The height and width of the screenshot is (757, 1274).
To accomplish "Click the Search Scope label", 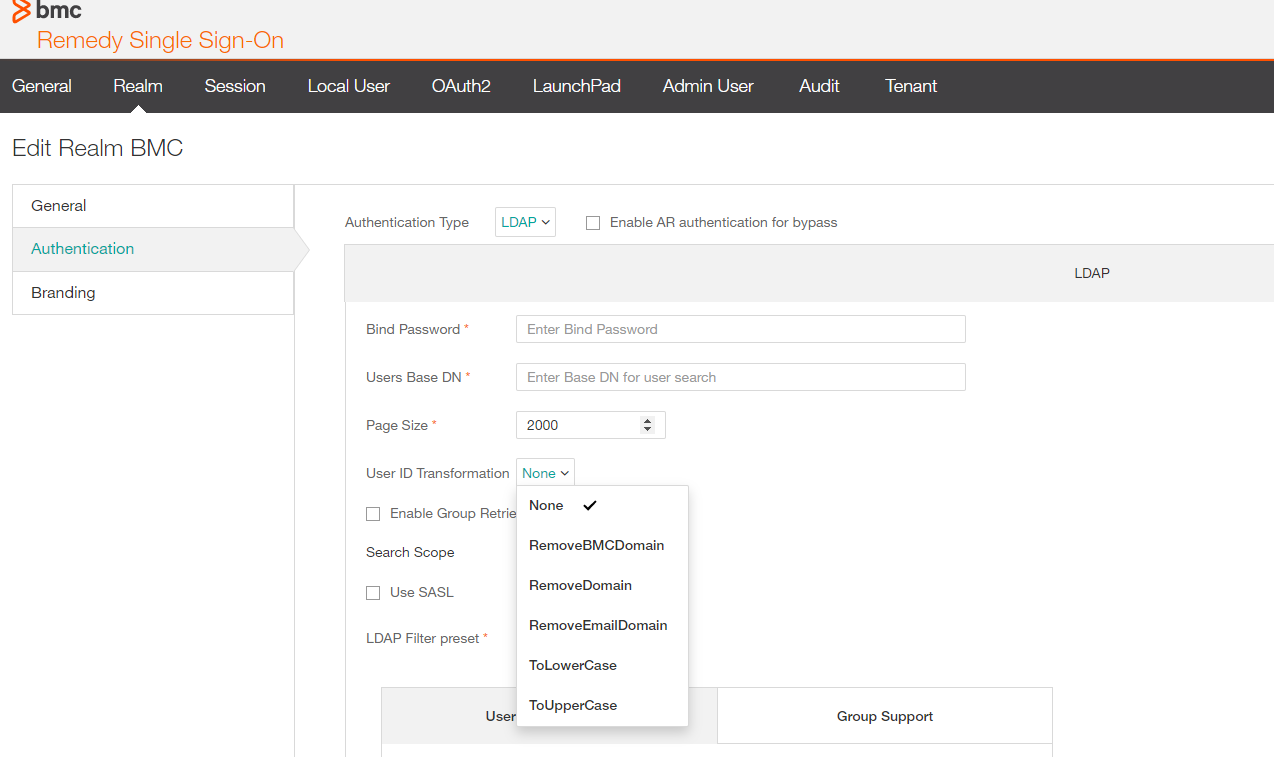I will (410, 553).
